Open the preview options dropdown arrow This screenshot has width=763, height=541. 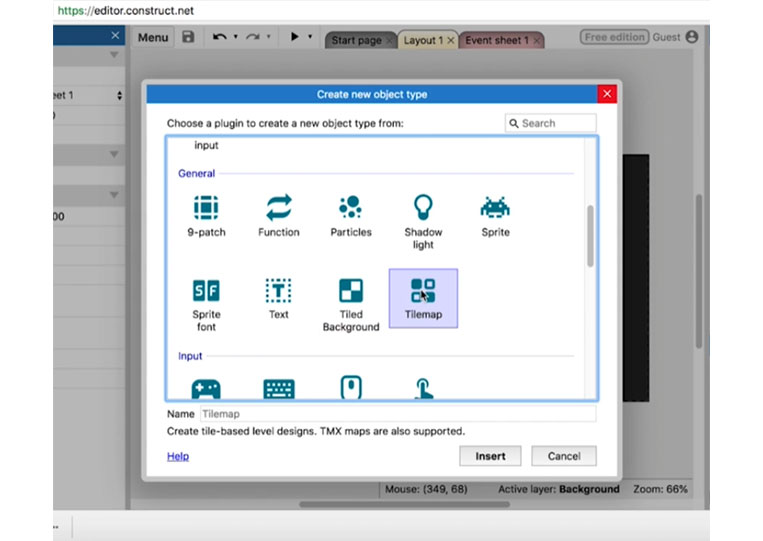point(310,36)
